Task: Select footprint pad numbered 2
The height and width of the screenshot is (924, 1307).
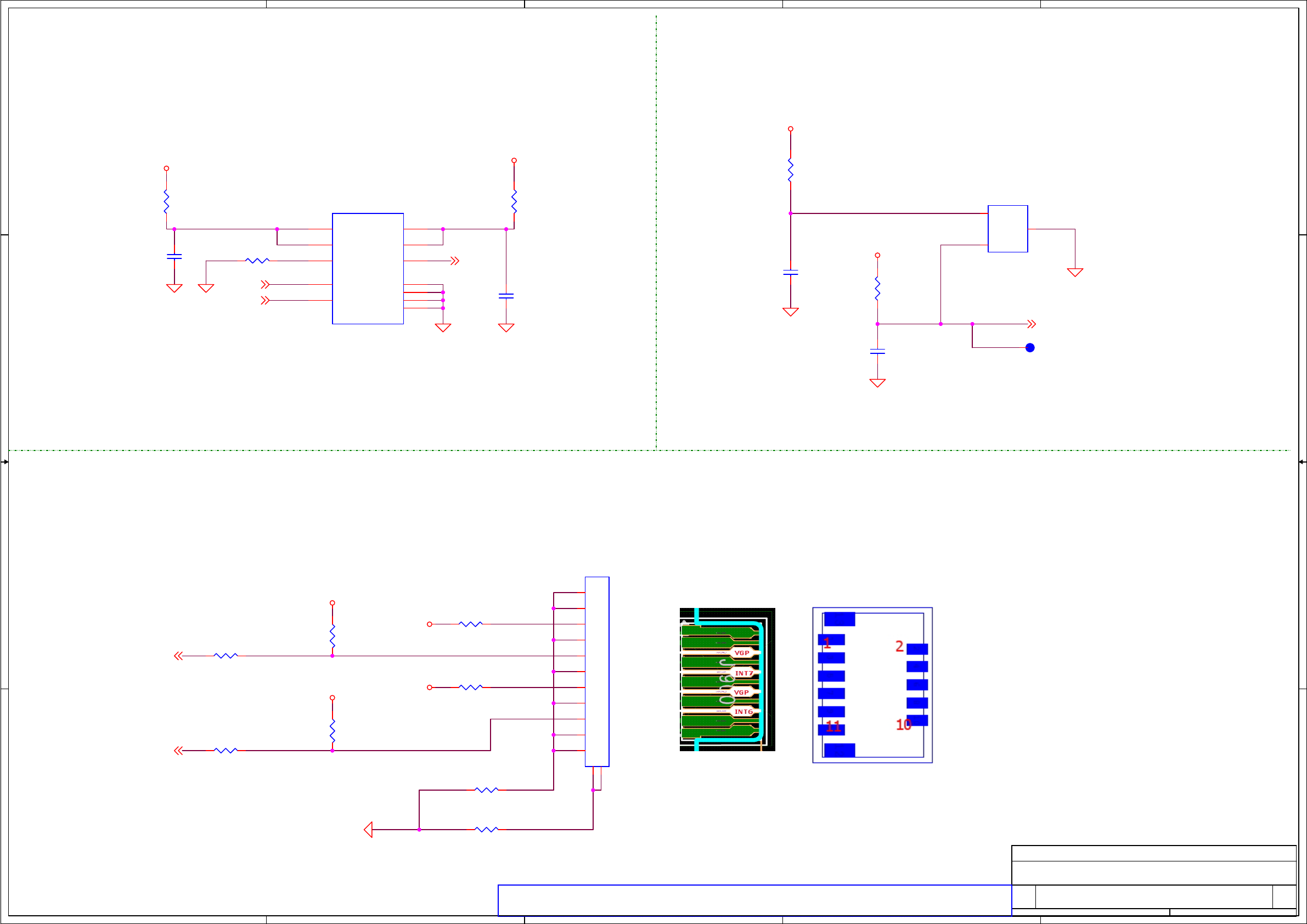Action: 917,649
